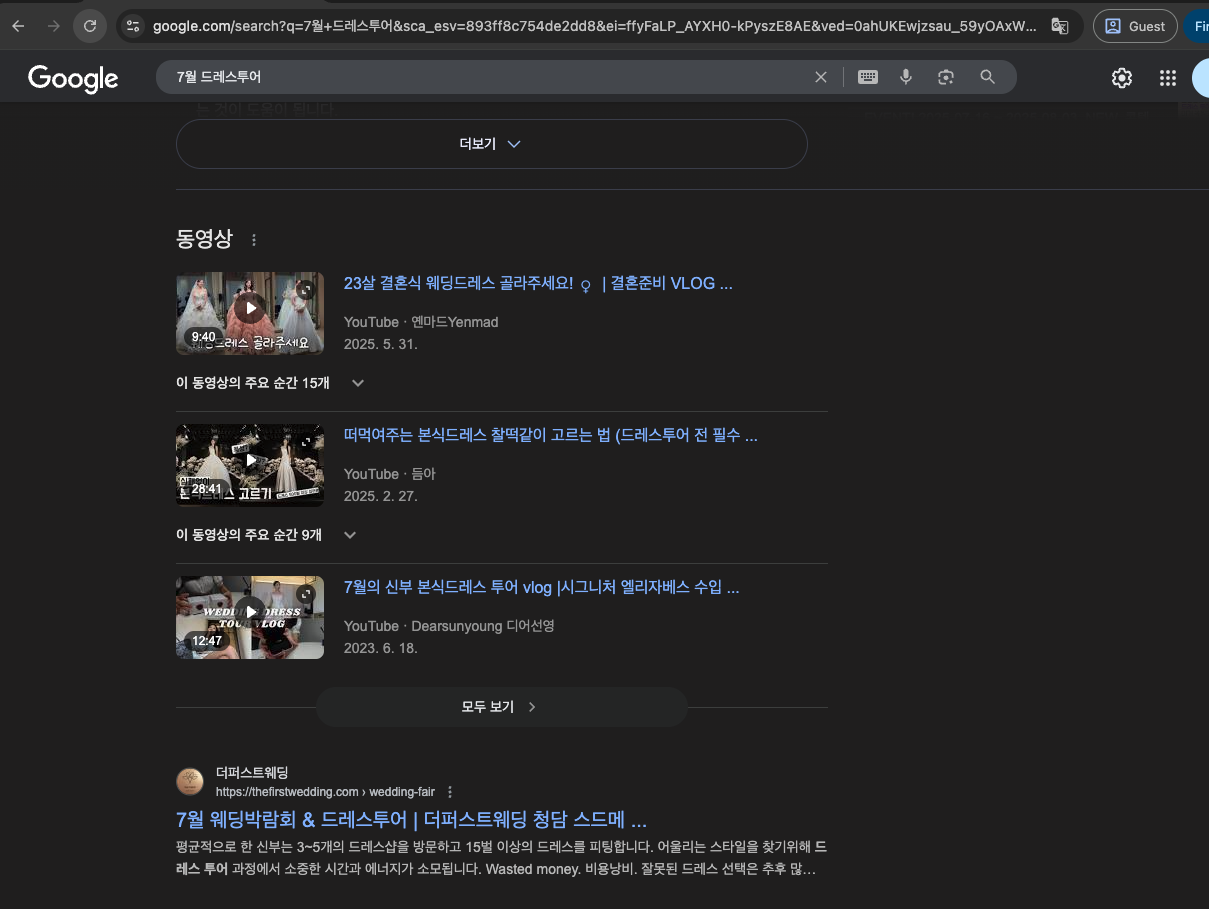Image resolution: width=1209 pixels, height=909 pixels.
Task: Click the 모두 보기 button
Action: click(501, 706)
